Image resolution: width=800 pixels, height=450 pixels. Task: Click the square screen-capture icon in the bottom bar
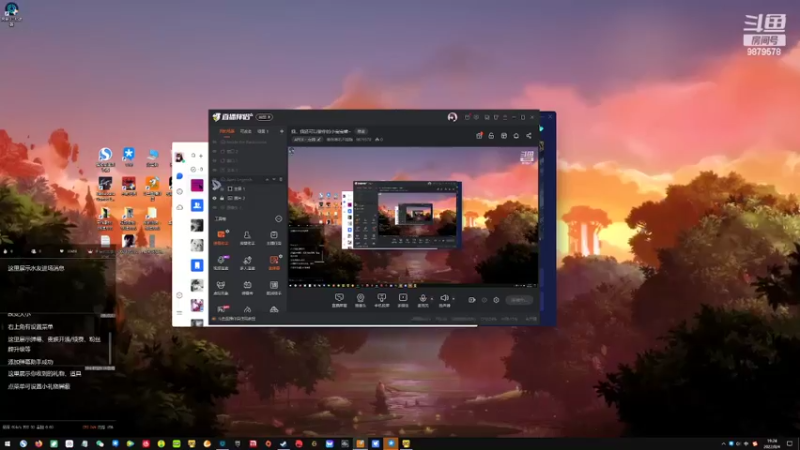pyautogui.click(x=403, y=298)
